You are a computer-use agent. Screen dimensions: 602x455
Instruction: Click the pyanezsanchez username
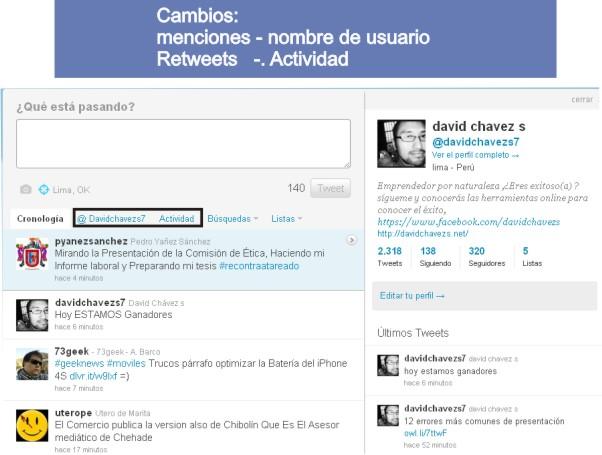(91, 241)
